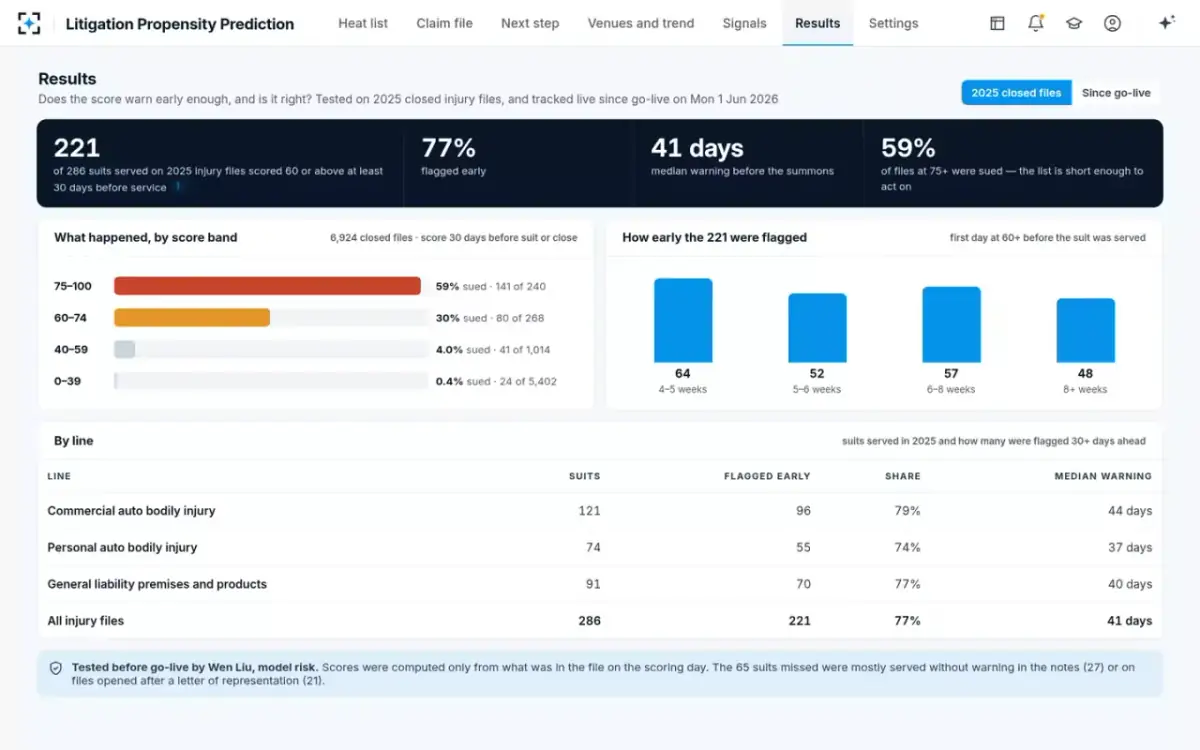Viewport: 1200px width, 750px height.
Task: Switch to the Claim file tab
Action: click(444, 23)
